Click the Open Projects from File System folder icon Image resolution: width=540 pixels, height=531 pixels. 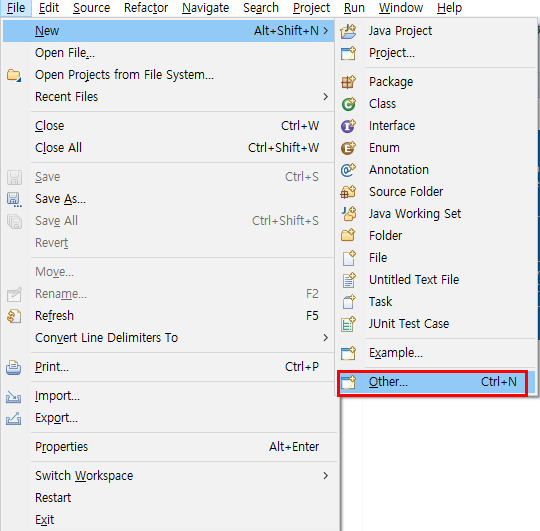coord(14,75)
